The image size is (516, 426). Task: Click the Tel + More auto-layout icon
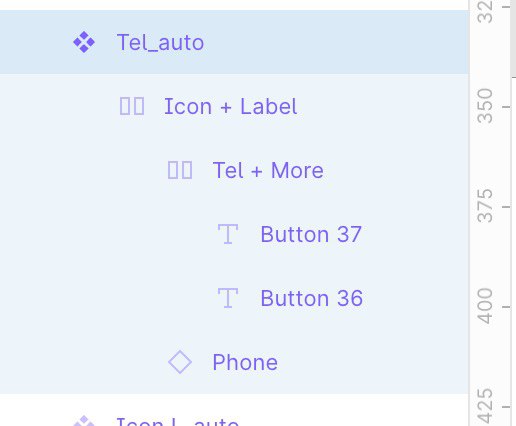click(x=180, y=170)
